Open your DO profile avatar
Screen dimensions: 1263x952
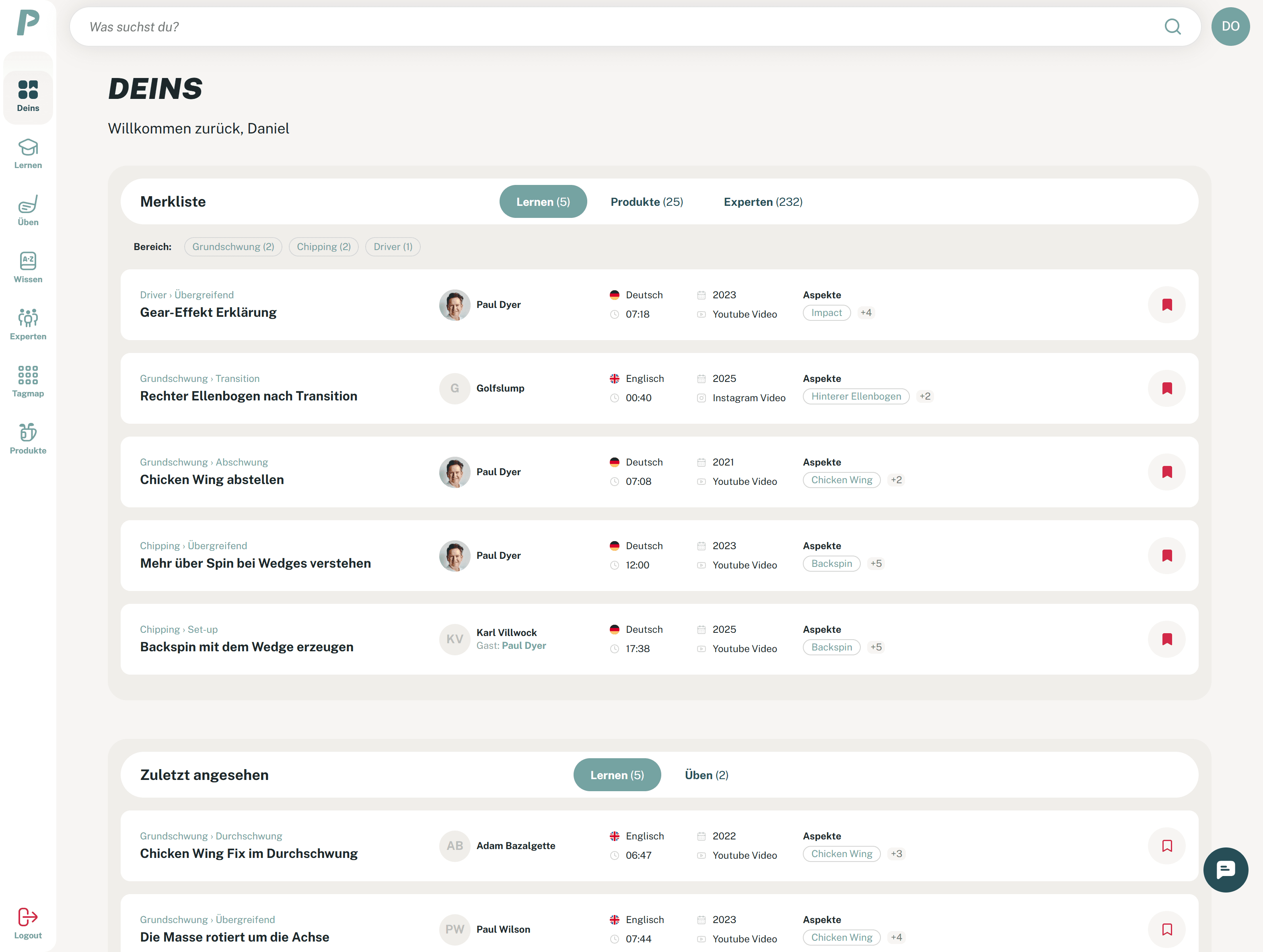click(1230, 26)
